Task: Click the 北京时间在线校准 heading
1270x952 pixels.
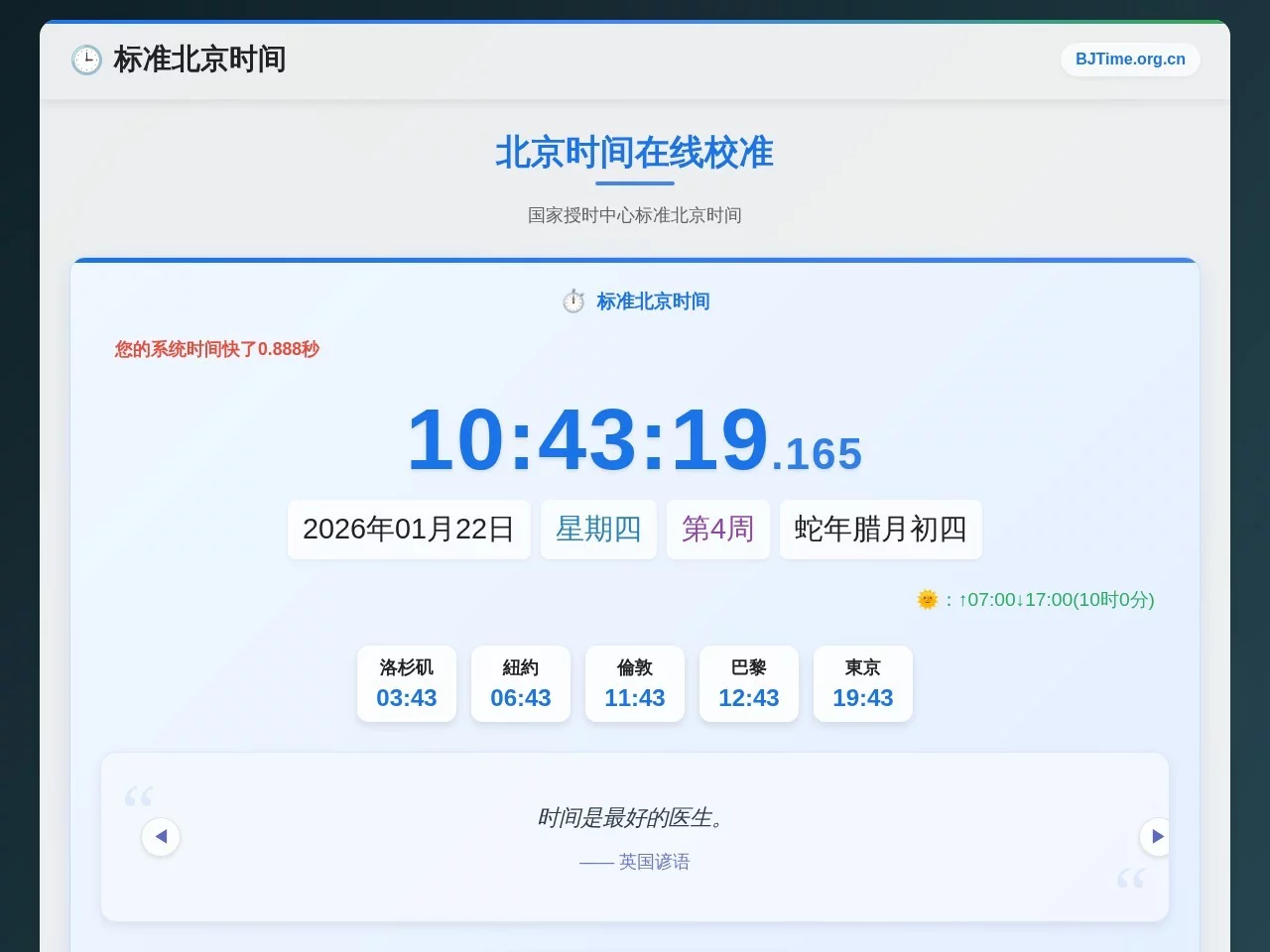Action: [634, 153]
